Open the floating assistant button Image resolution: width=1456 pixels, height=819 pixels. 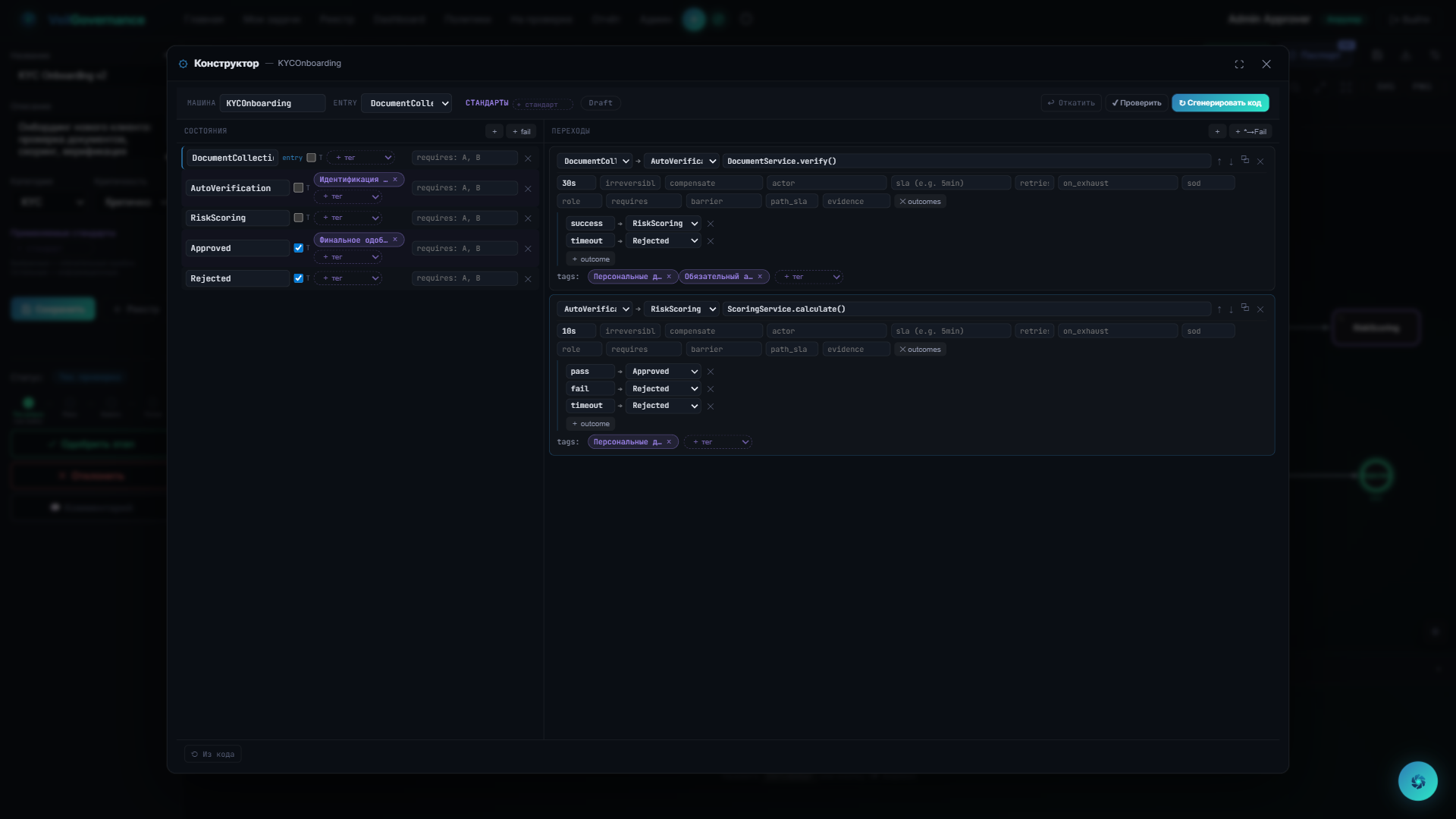coord(1417,781)
